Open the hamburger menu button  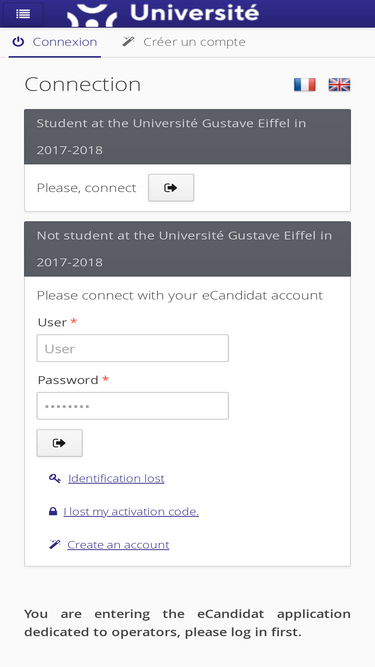(x=23, y=14)
